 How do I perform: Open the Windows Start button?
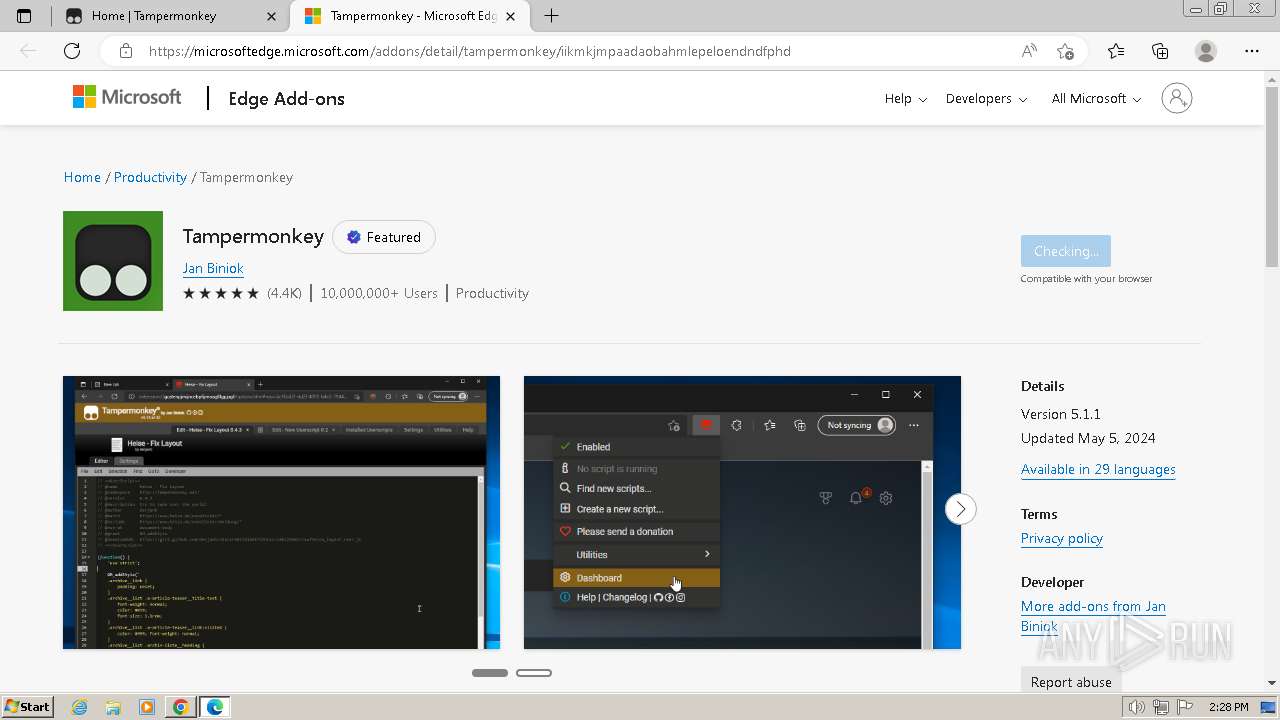[27, 706]
